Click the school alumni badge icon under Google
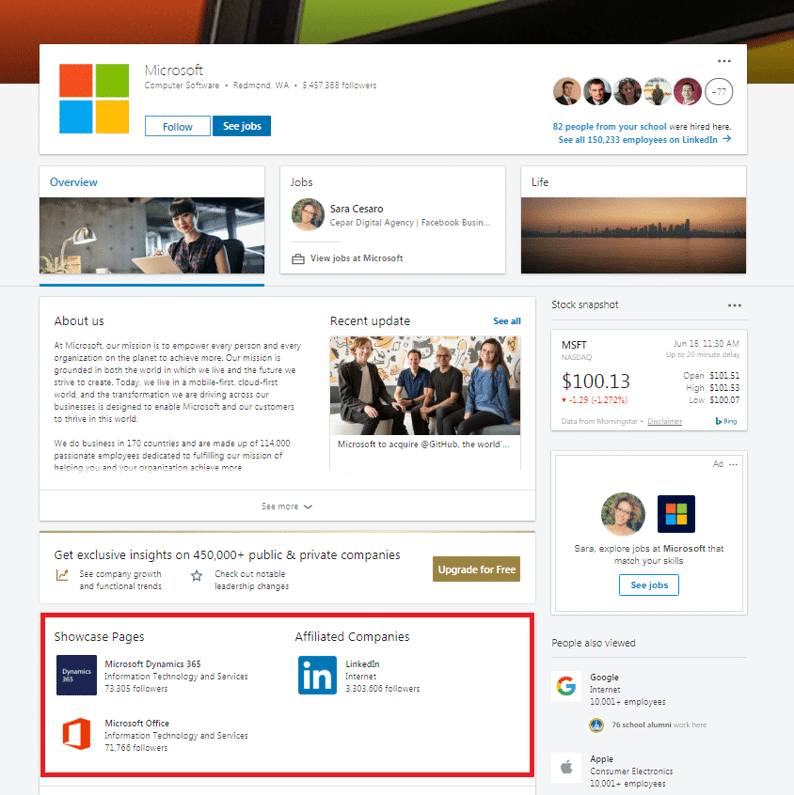This screenshot has height=795, width=794. coord(596,725)
